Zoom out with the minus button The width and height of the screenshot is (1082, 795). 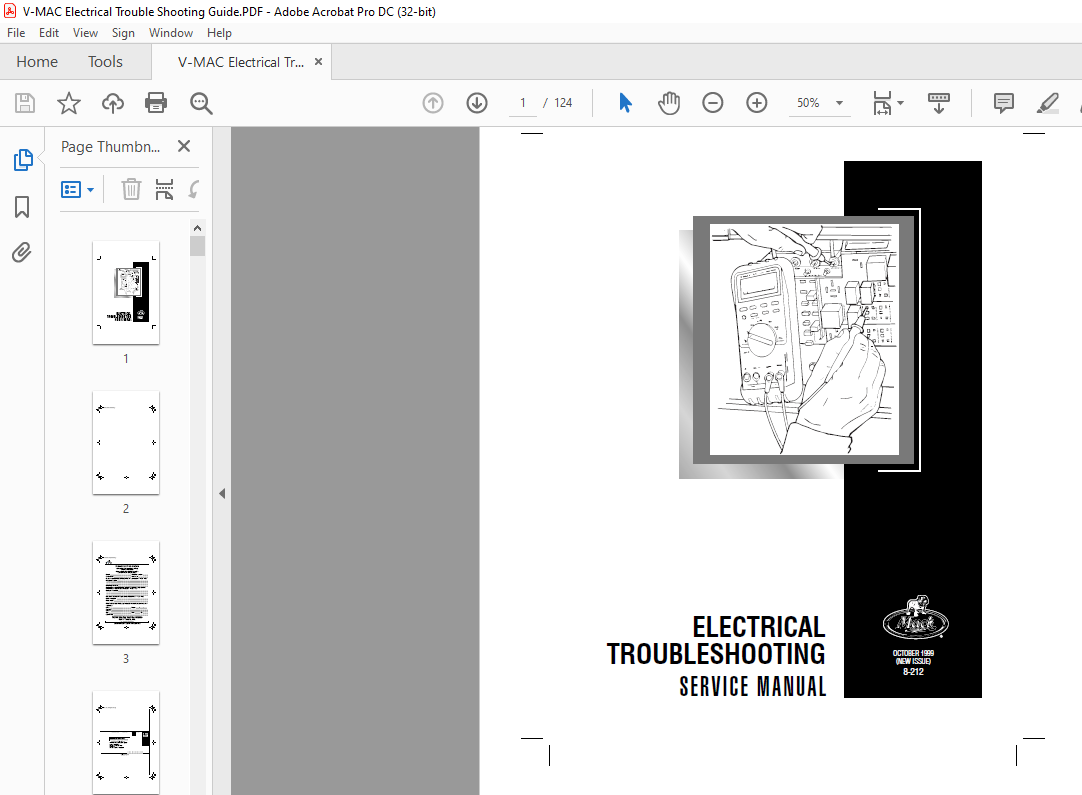point(713,103)
